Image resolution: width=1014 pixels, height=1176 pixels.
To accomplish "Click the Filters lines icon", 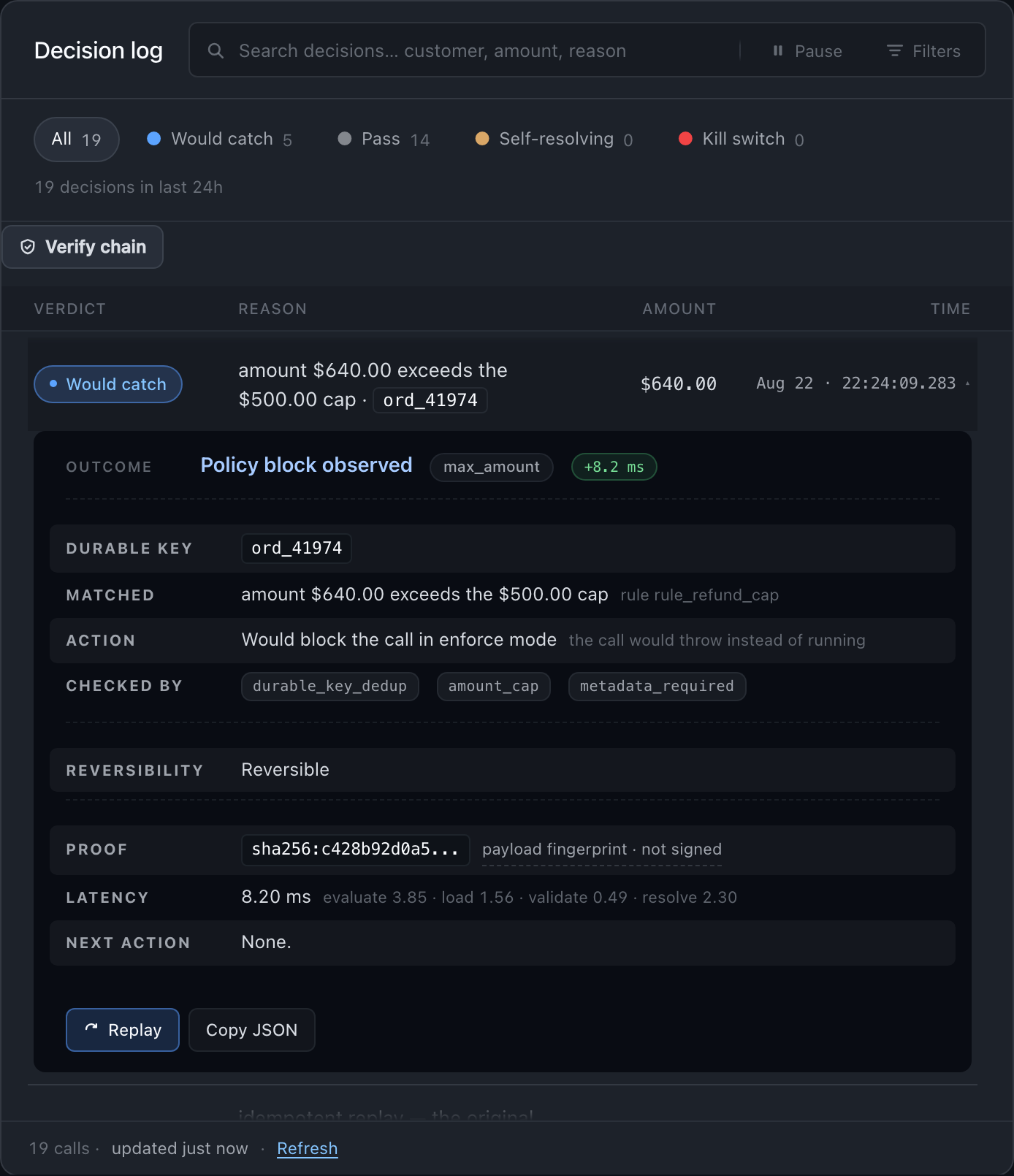I will click(x=895, y=50).
